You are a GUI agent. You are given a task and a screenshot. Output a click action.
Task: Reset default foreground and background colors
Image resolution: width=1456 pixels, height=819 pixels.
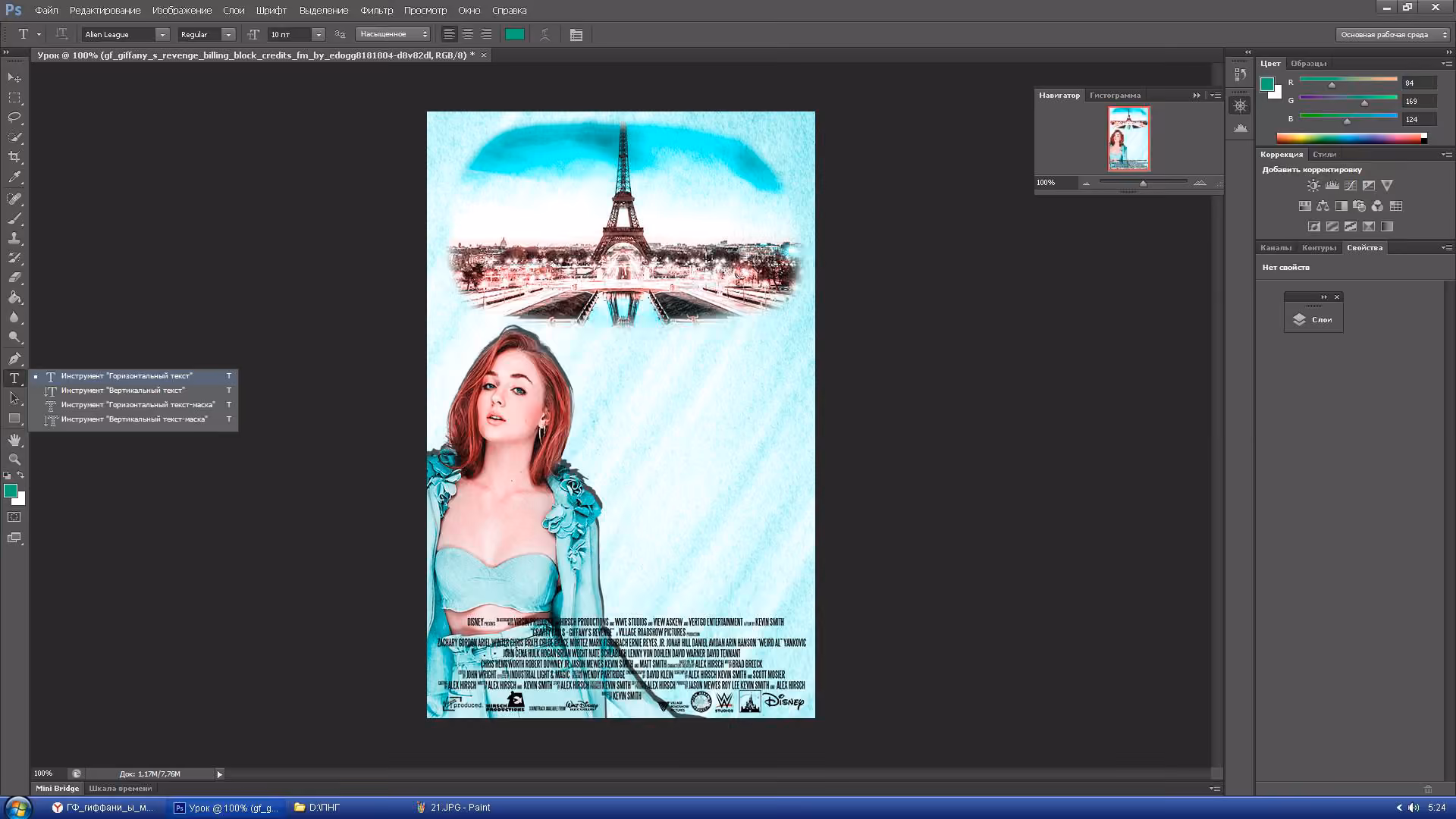(8, 475)
